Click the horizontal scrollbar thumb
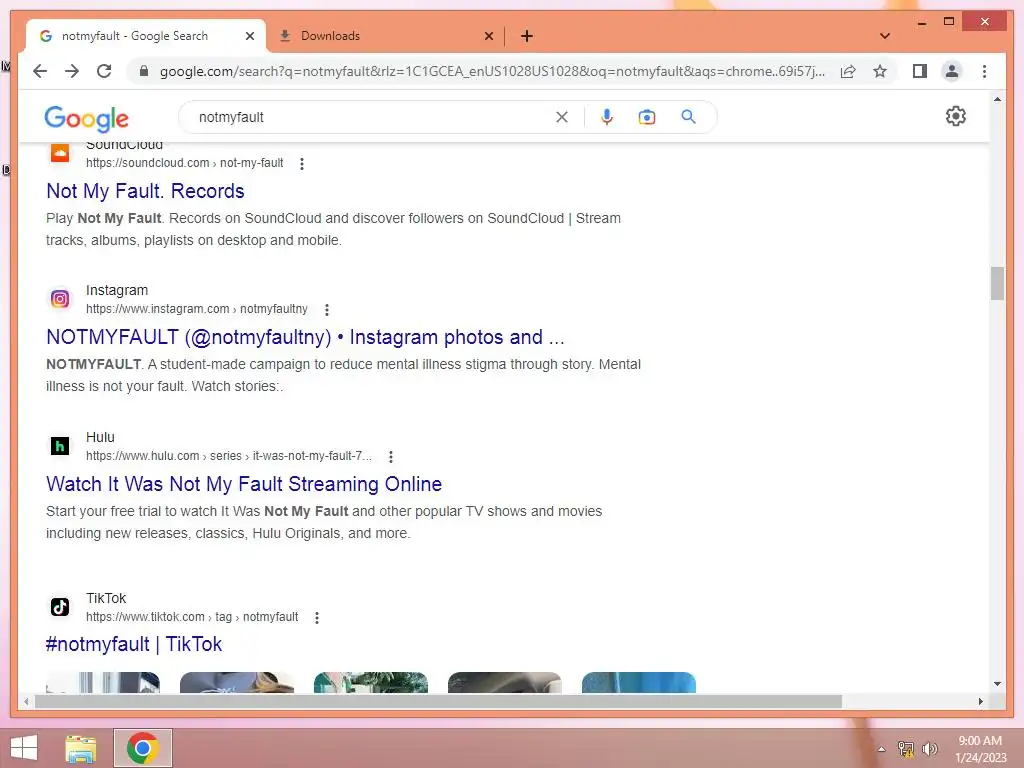The width and height of the screenshot is (1024, 768). pos(438,701)
